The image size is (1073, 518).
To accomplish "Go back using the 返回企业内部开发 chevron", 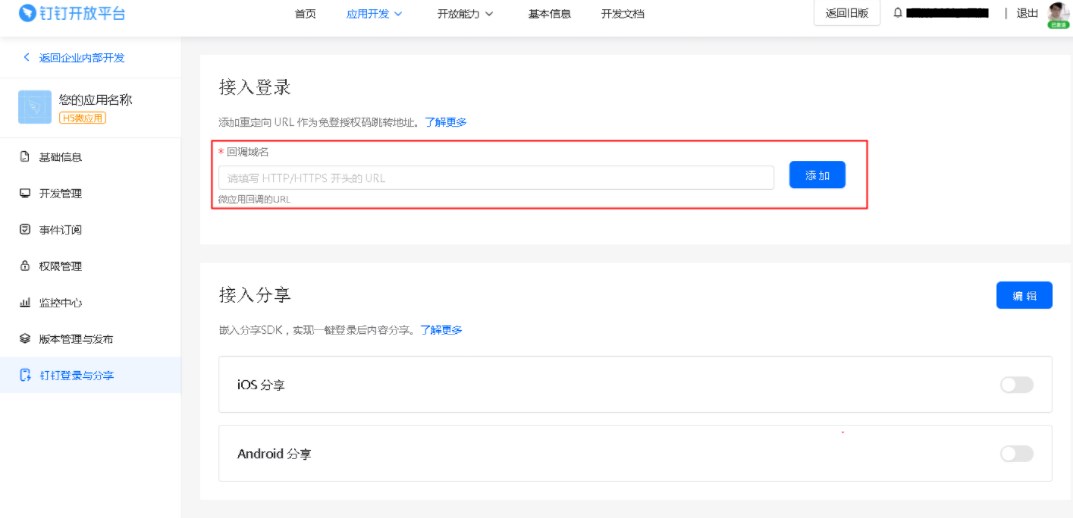I will click(x=27, y=58).
